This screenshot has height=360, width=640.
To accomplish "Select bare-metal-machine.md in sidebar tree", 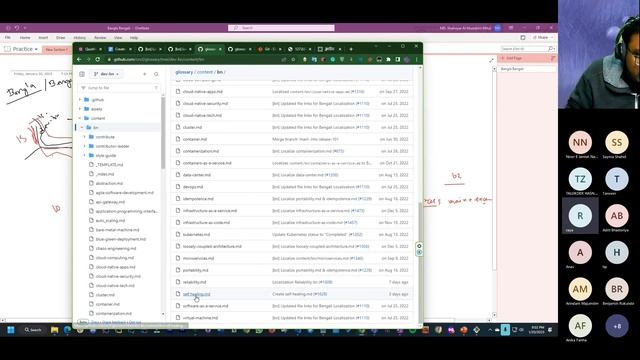I will click(x=117, y=230).
